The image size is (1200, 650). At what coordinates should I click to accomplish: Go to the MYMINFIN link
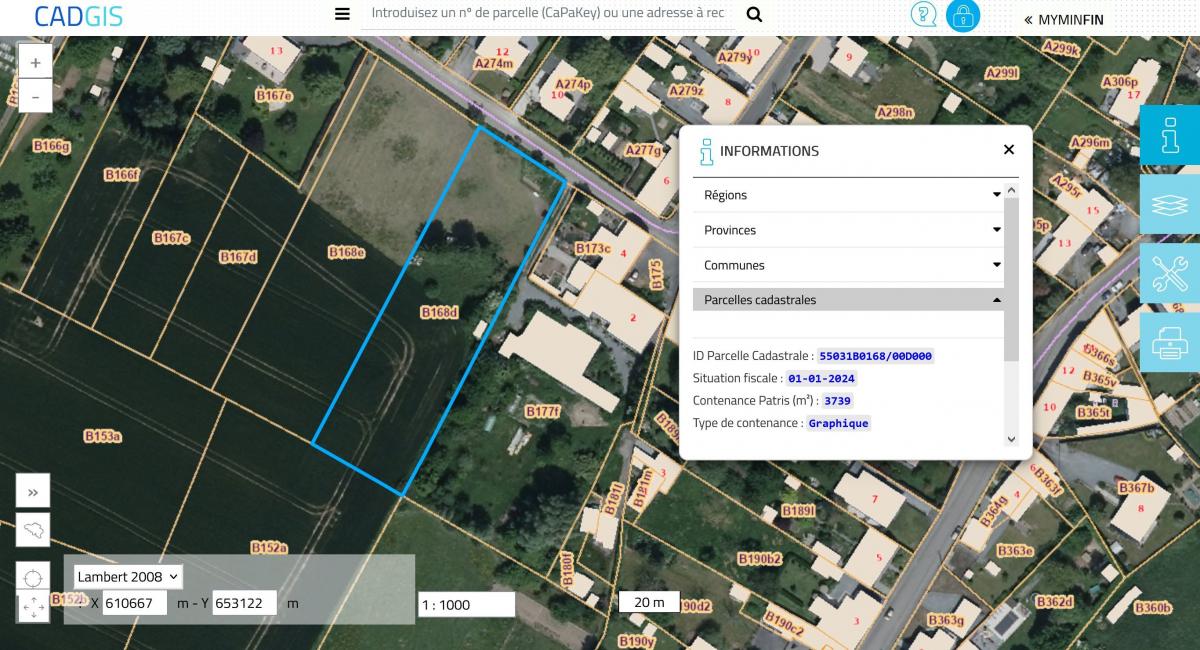click(x=1063, y=19)
